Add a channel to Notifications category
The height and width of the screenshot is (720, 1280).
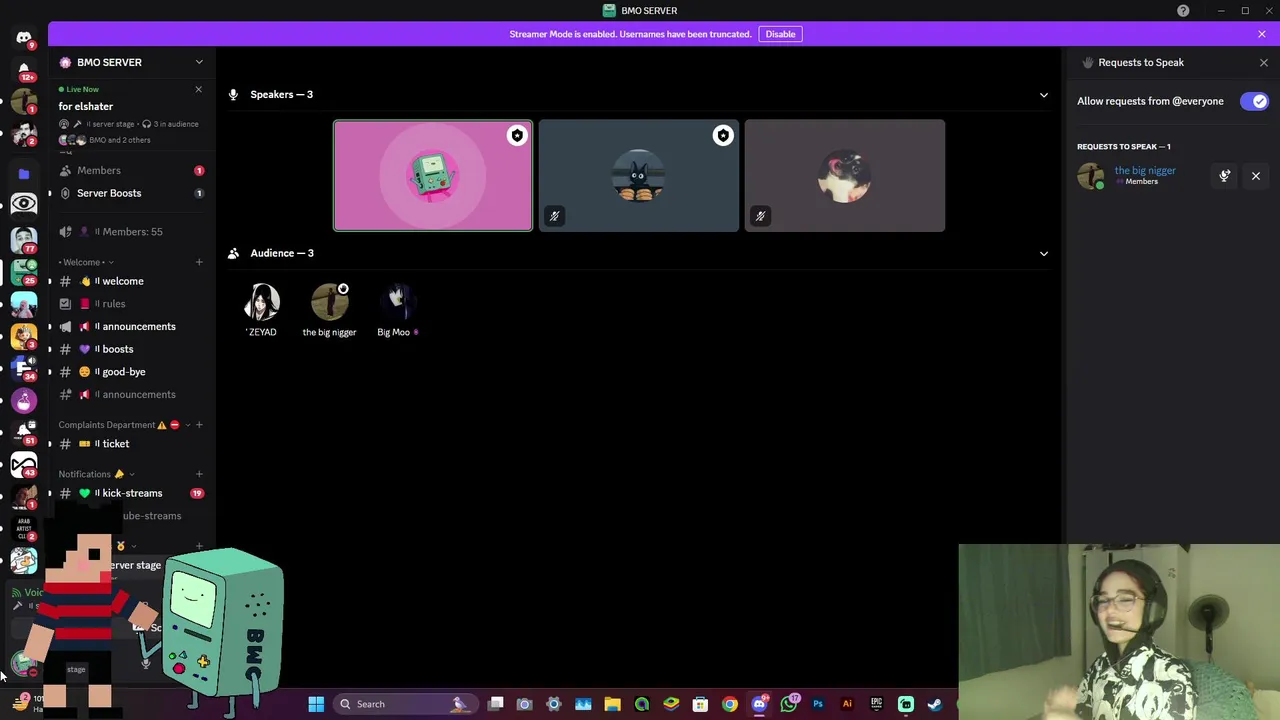[x=199, y=474]
